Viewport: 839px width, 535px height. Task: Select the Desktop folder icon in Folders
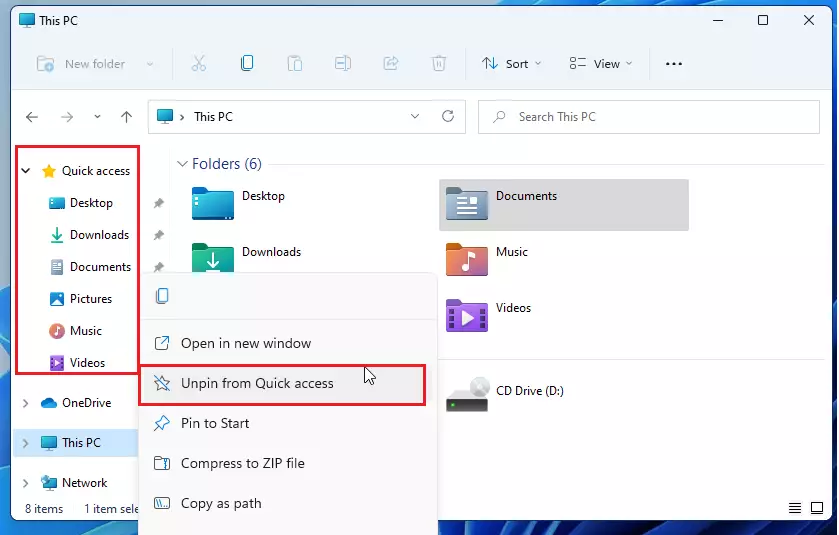pyautogui.click(x=212, y=203)
